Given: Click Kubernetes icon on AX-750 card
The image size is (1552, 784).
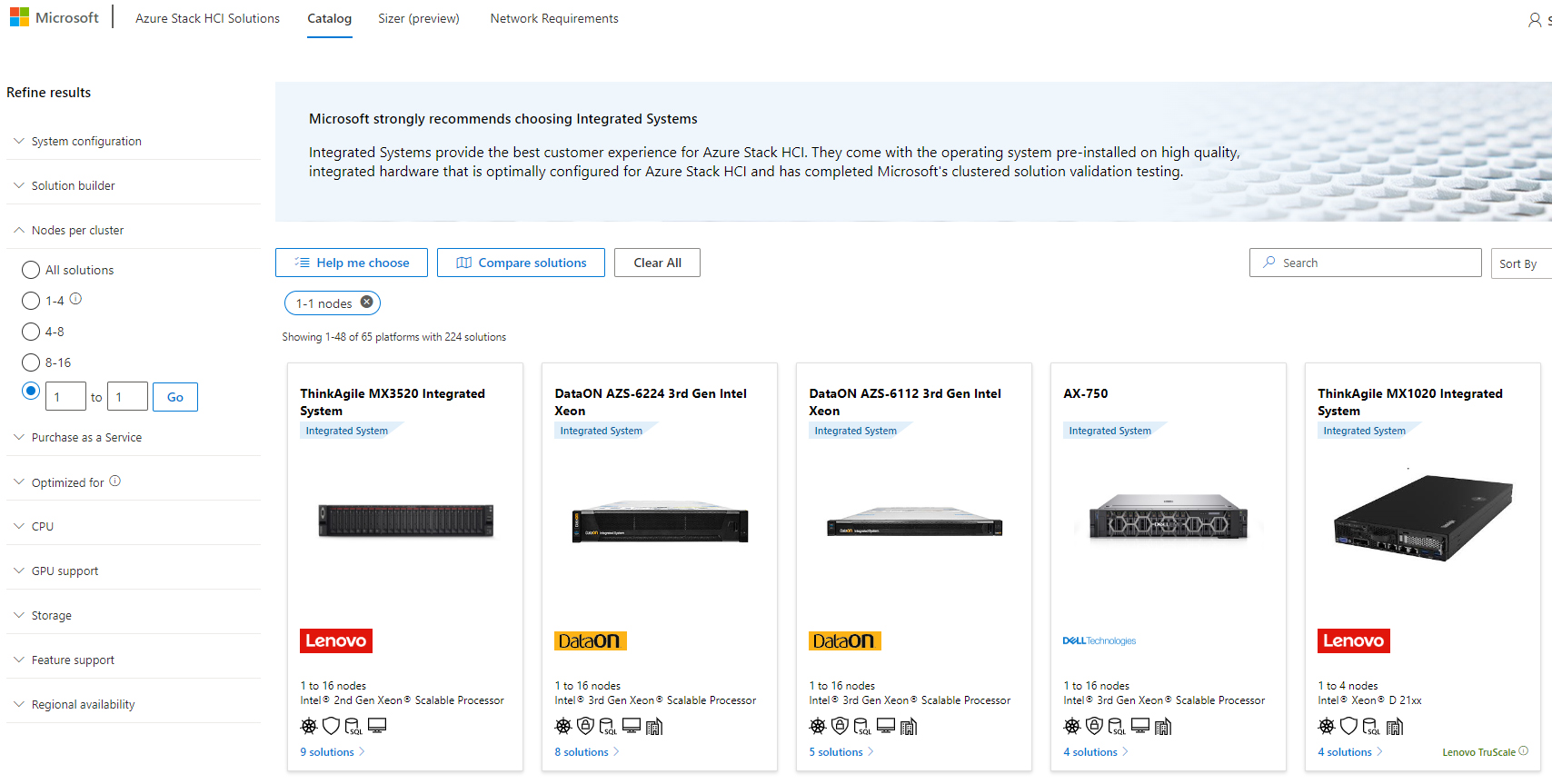Looking at the screenshot, I should point(1072,726).
